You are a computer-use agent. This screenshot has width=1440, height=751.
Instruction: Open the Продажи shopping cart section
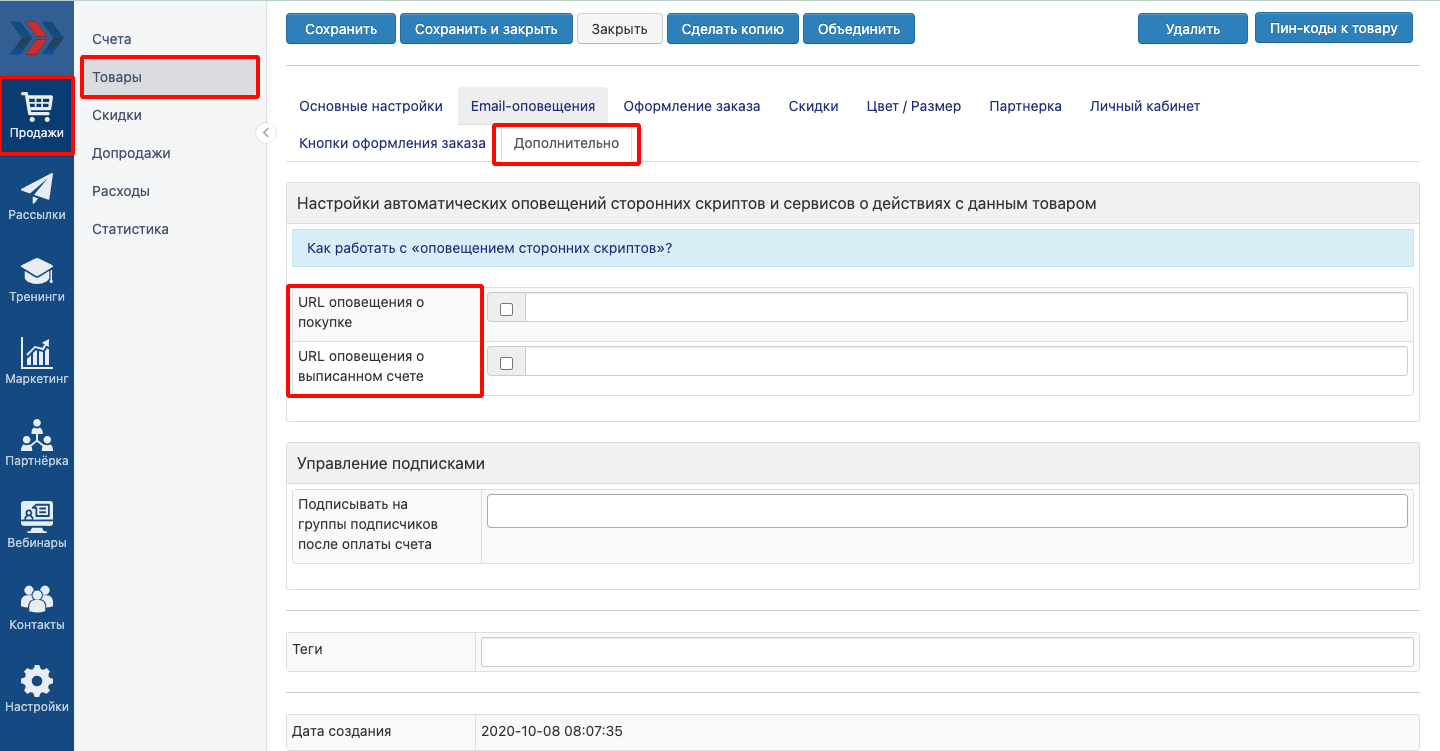click(37, 115)
